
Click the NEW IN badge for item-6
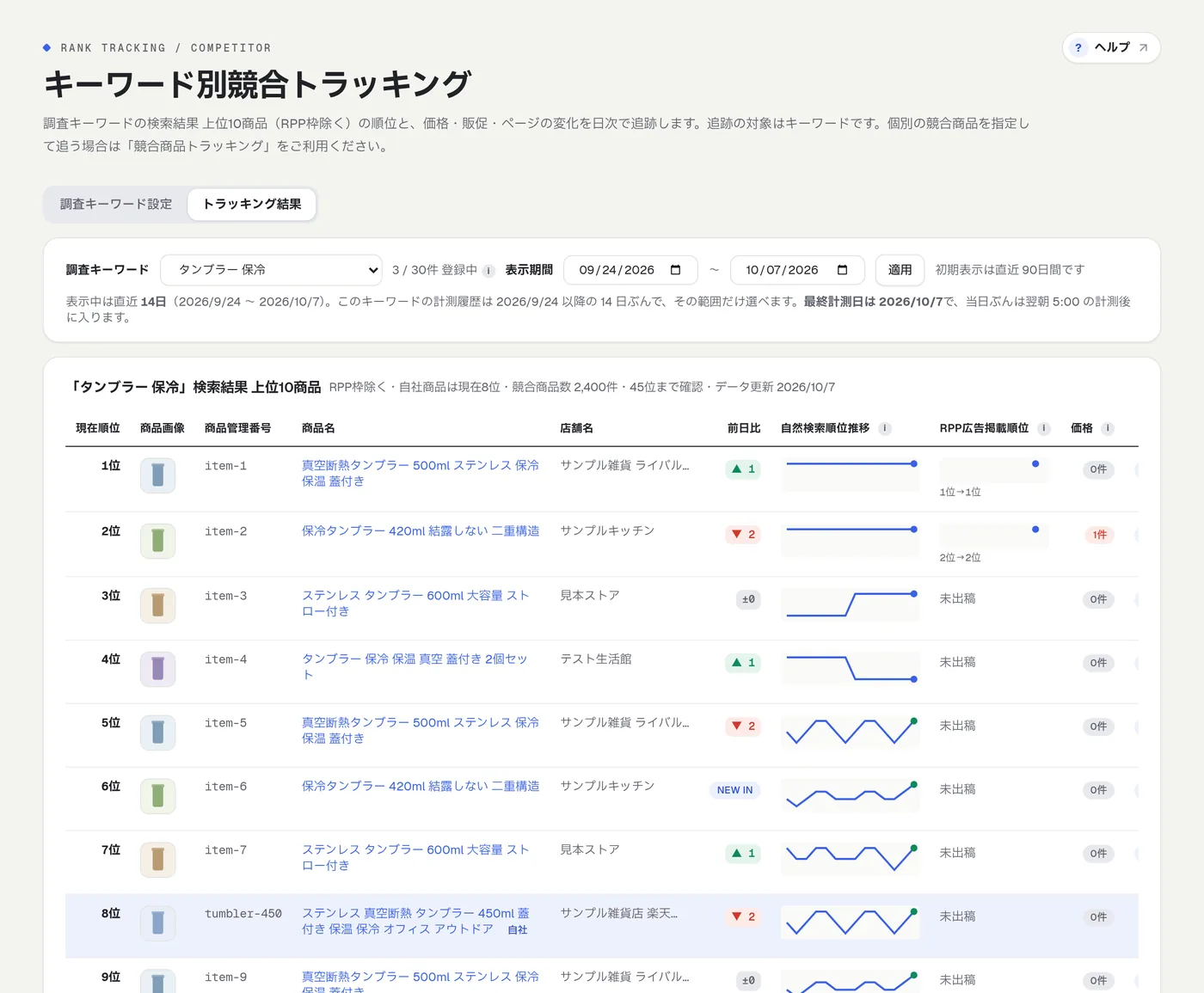pyautogui.click(x=734, y=790)
